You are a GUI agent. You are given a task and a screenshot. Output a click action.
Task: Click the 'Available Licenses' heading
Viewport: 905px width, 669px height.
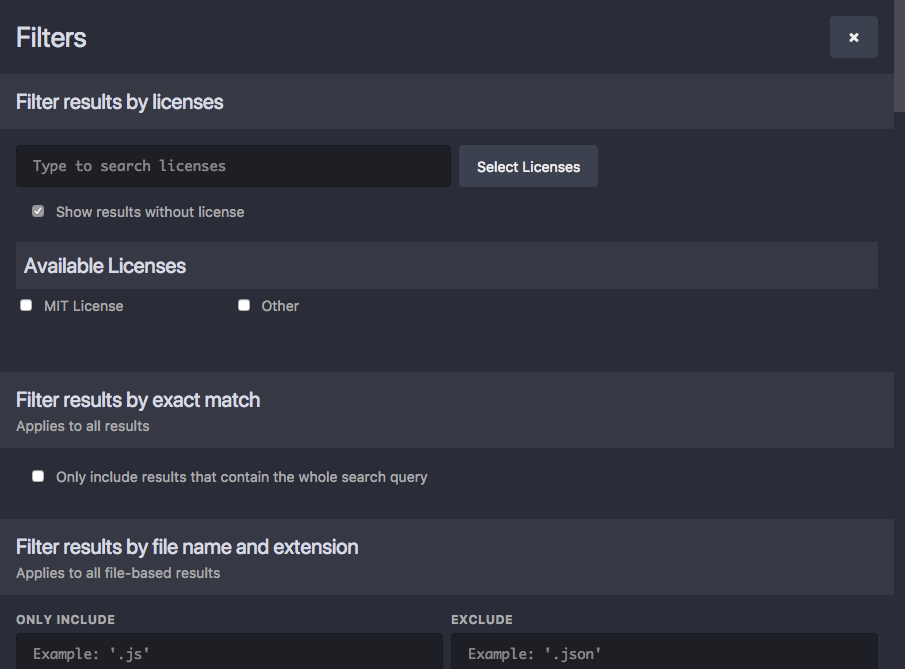(104, 266)
